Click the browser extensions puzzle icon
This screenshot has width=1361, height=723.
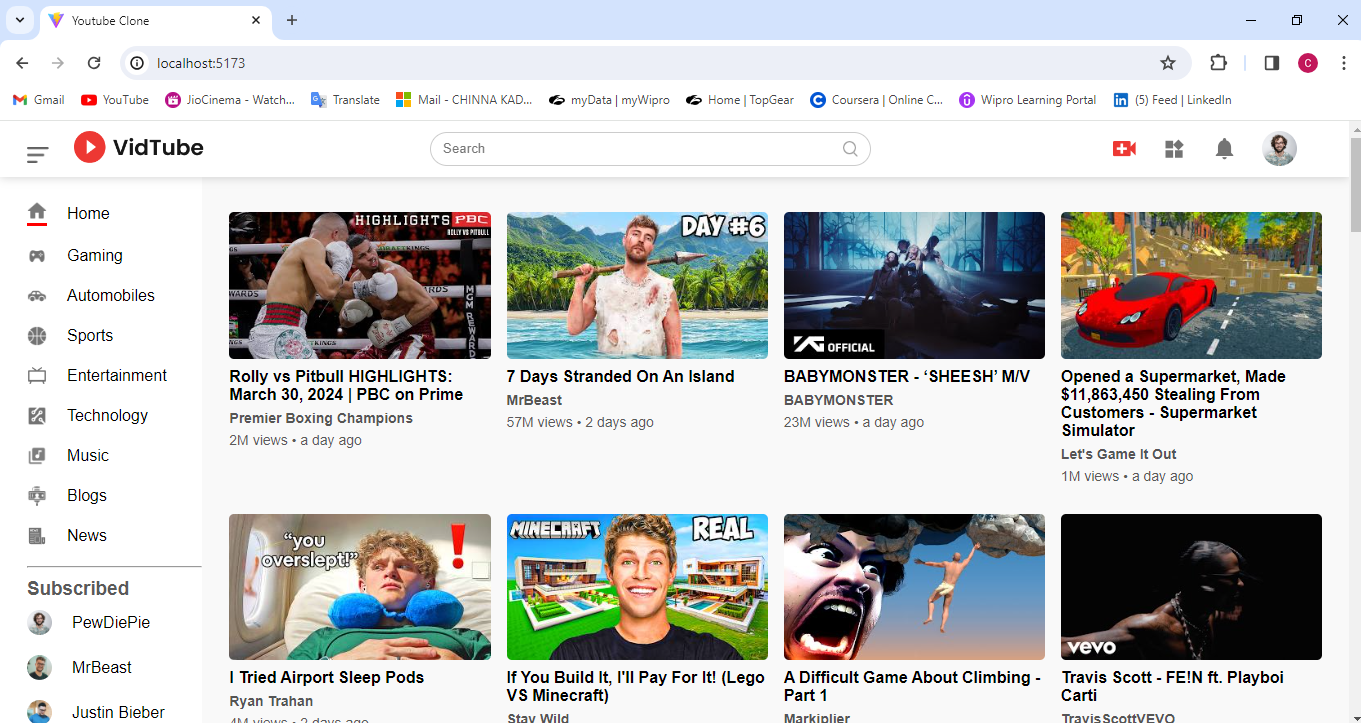(1218, 62)
